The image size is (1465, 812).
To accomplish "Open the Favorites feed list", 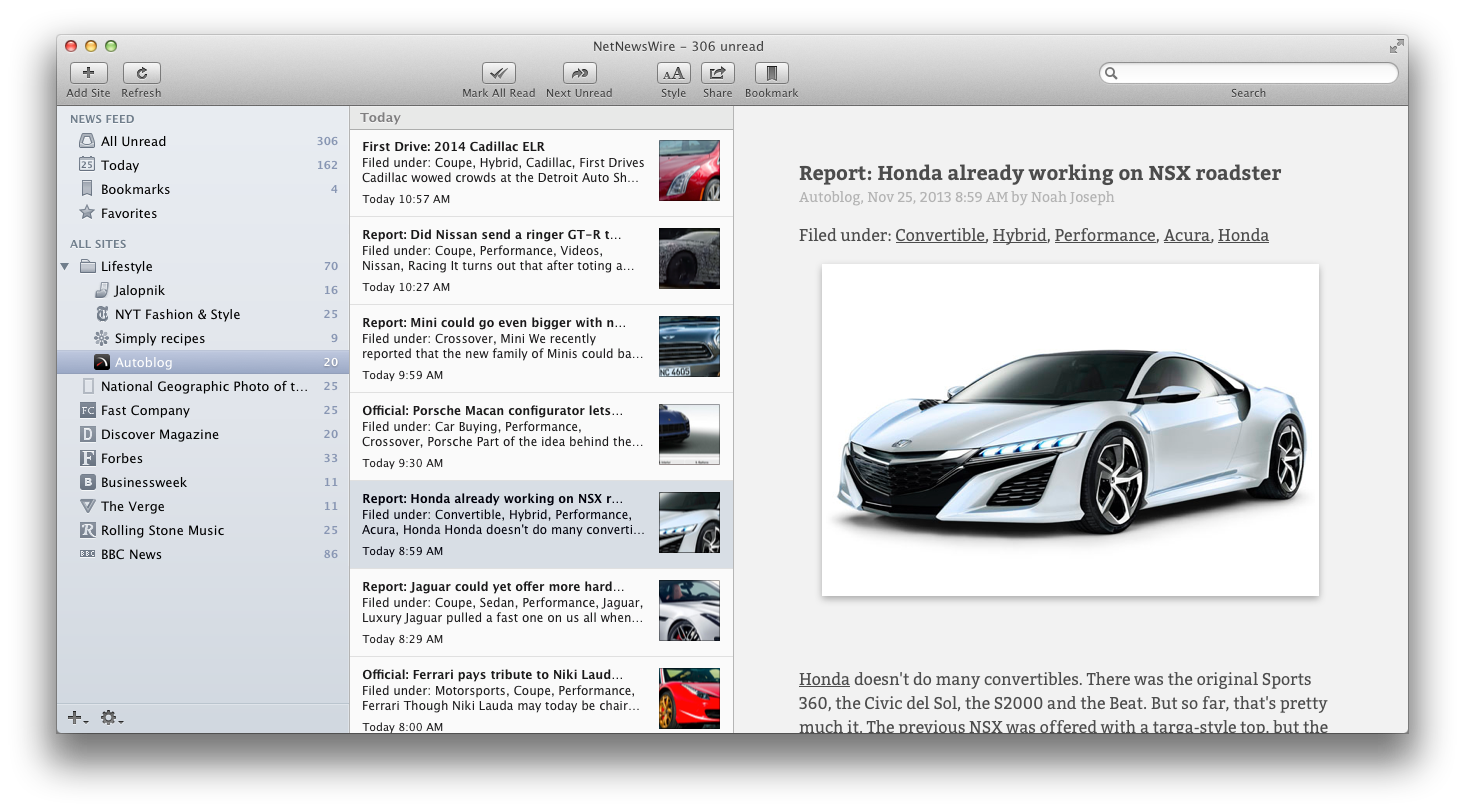I will coord(128,213).
